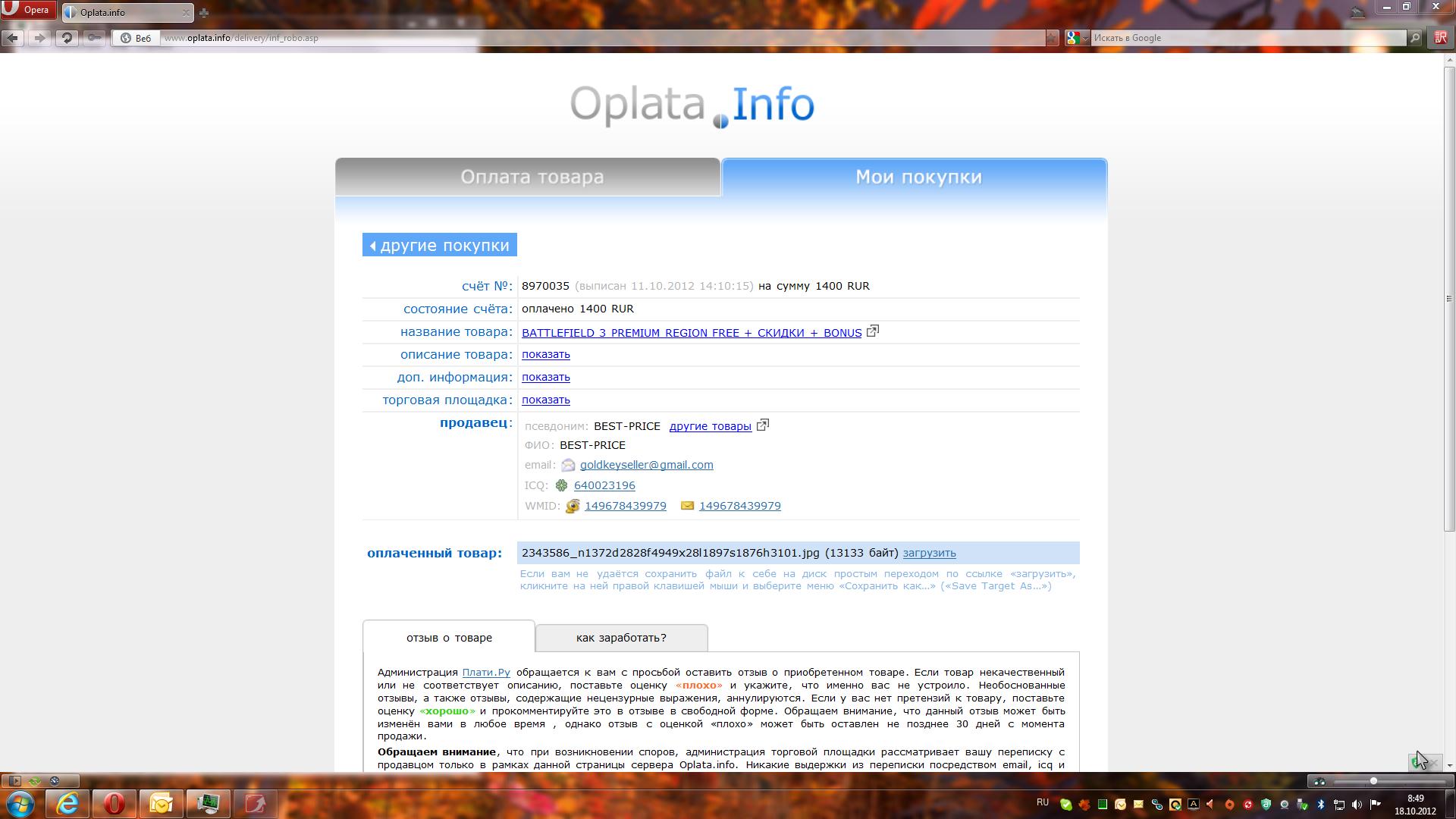Image resolution: width=1456 pixels, height=819 pixels.
Task: Click the bookmark star in address bar
Action: [x=1051, y=38]
